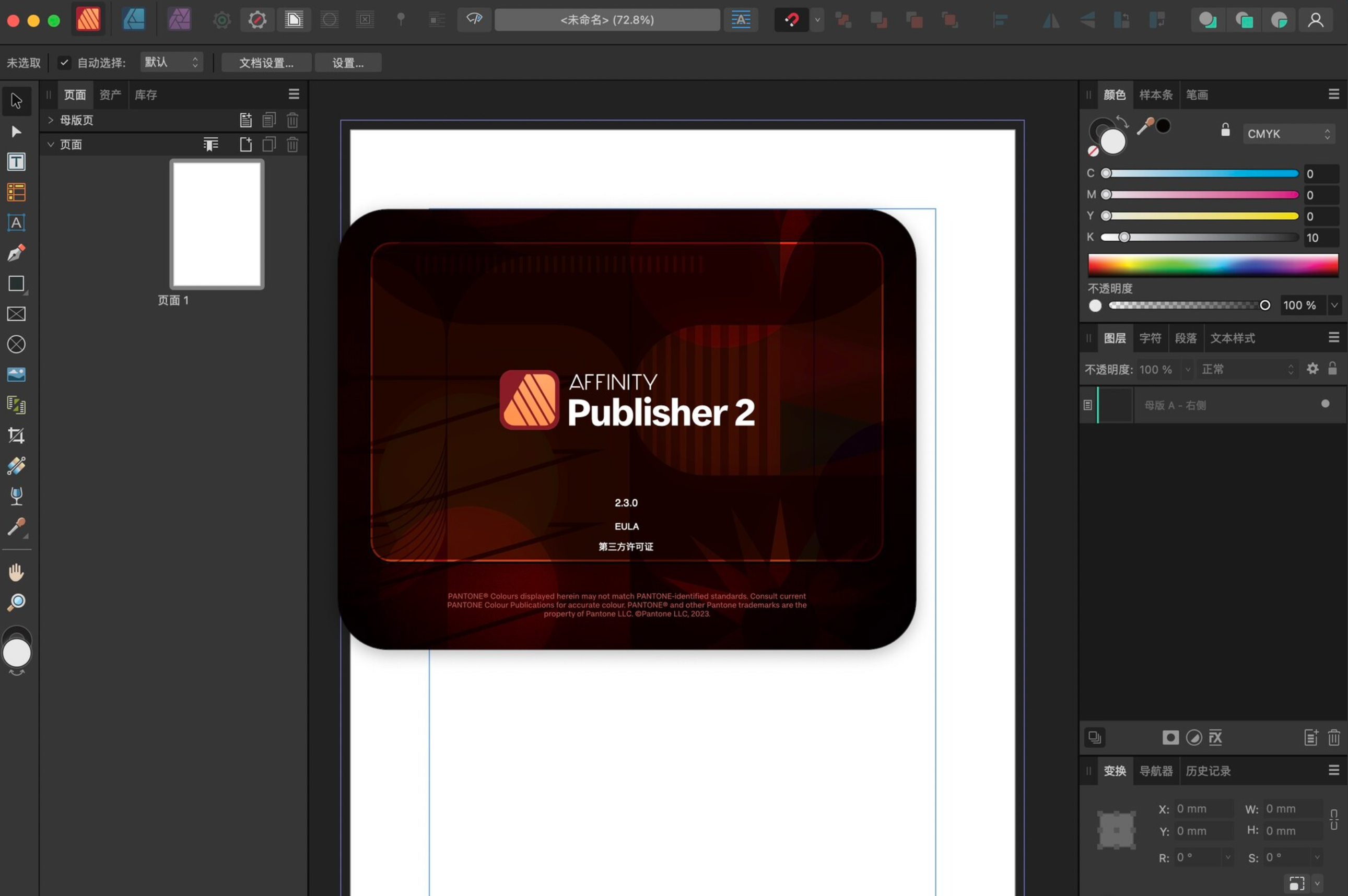The width and height of the screenshot is (1348, 896).
Task: Open the EULA link on splash
Action: coord(626,526)
